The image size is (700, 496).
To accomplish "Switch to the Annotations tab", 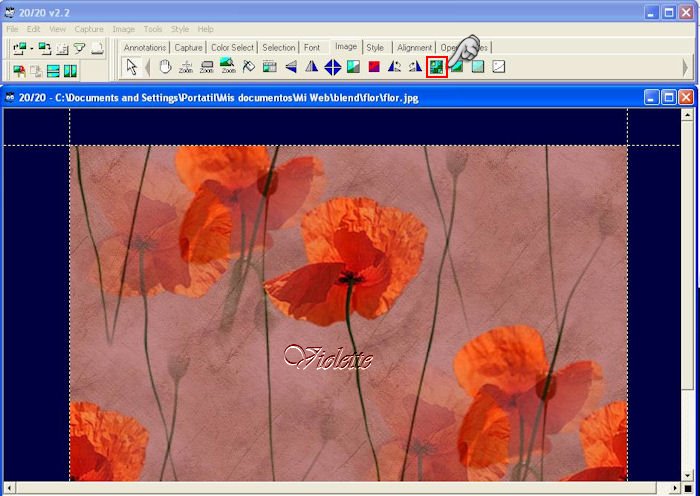I will (x=145, y=47).
